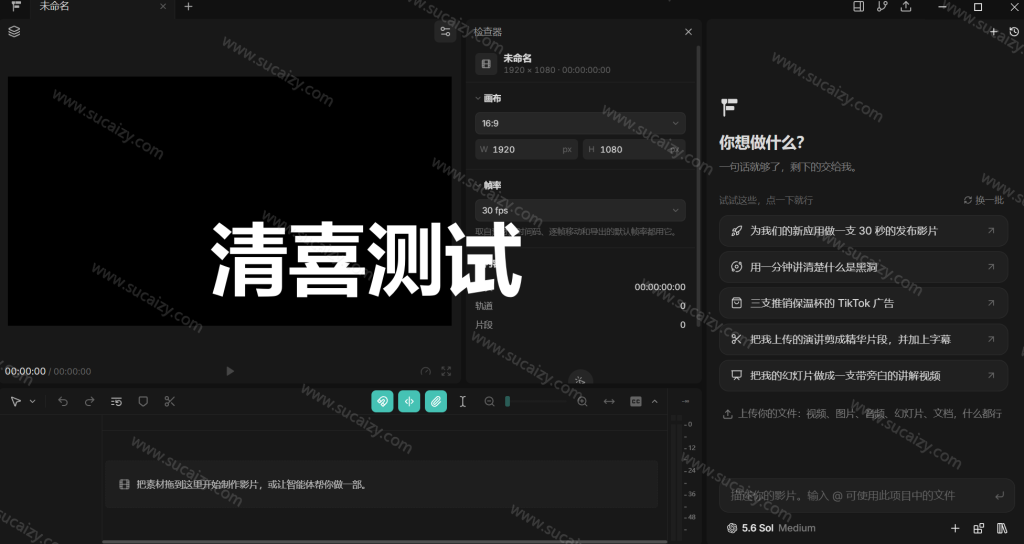Image resolution: width=1024 pixels, height=544 pixels.
Task: Click the app logo in the title bar
Action: (16, 7)
